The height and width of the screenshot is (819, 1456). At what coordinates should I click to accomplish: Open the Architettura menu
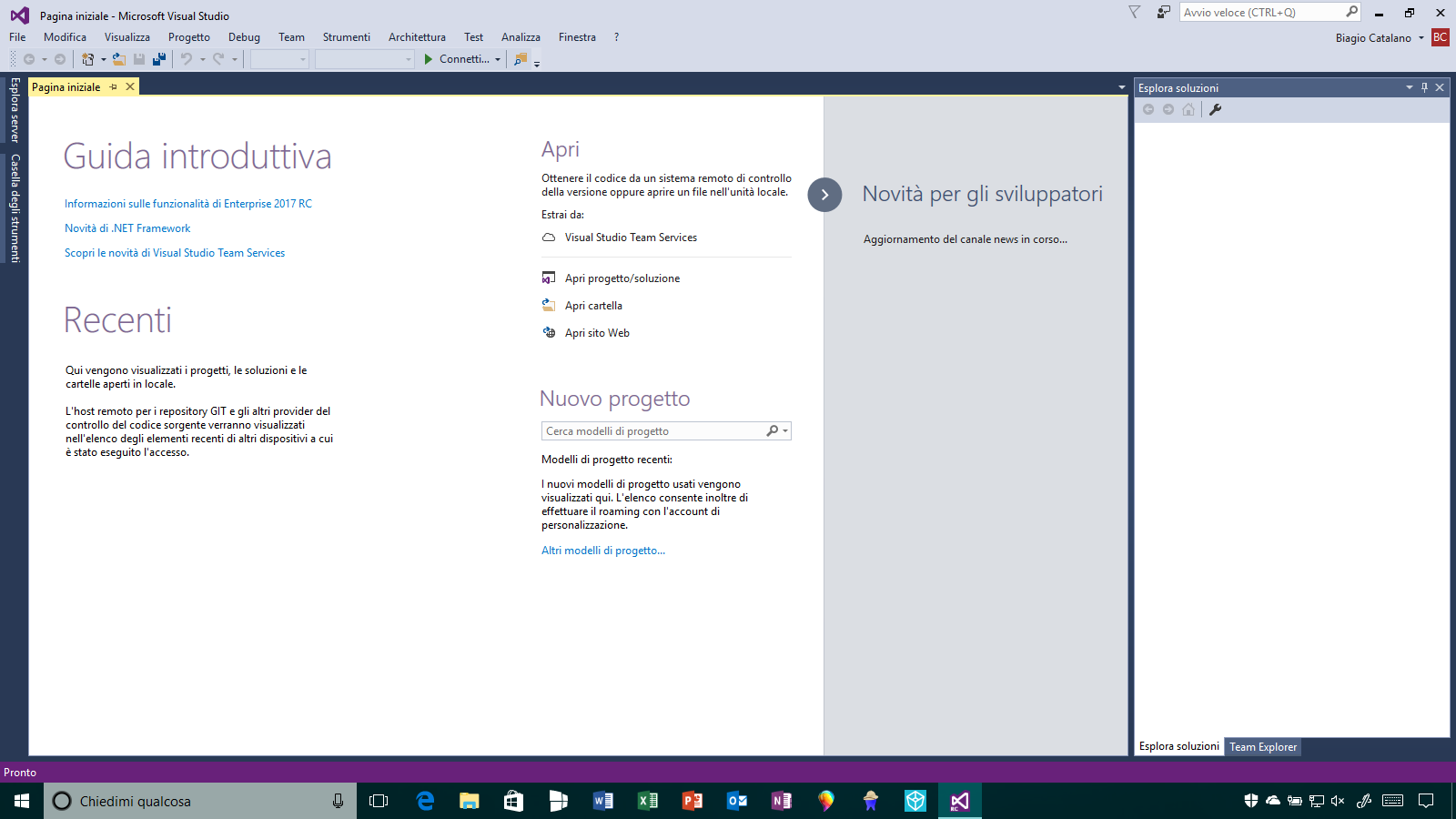pos(417,37)
